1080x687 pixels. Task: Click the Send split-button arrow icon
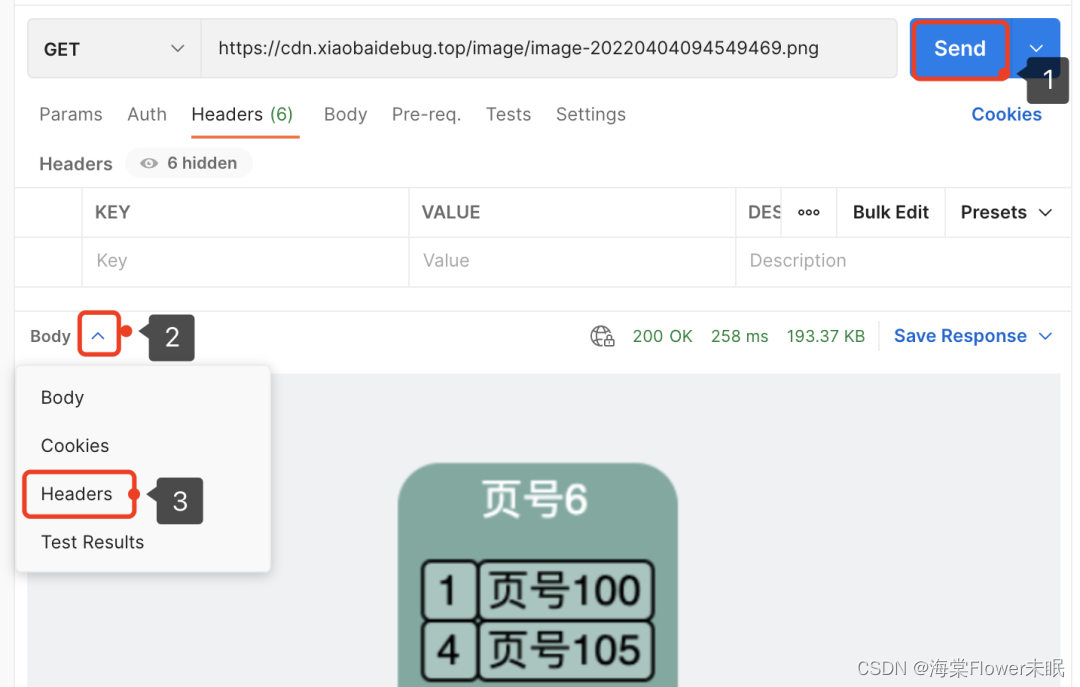coord(1037,48)
